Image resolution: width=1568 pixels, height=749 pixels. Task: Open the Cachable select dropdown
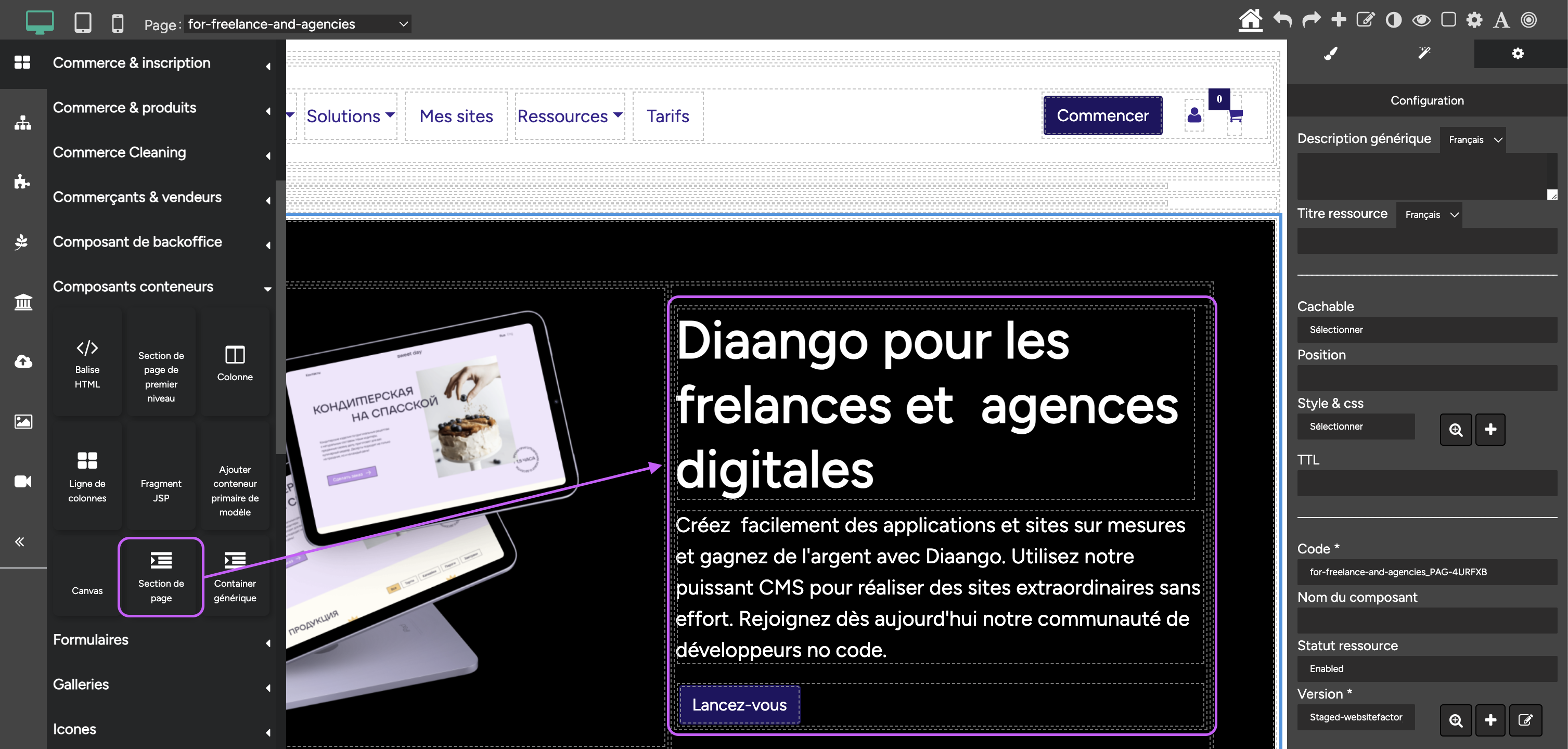tap(1427, 329)
